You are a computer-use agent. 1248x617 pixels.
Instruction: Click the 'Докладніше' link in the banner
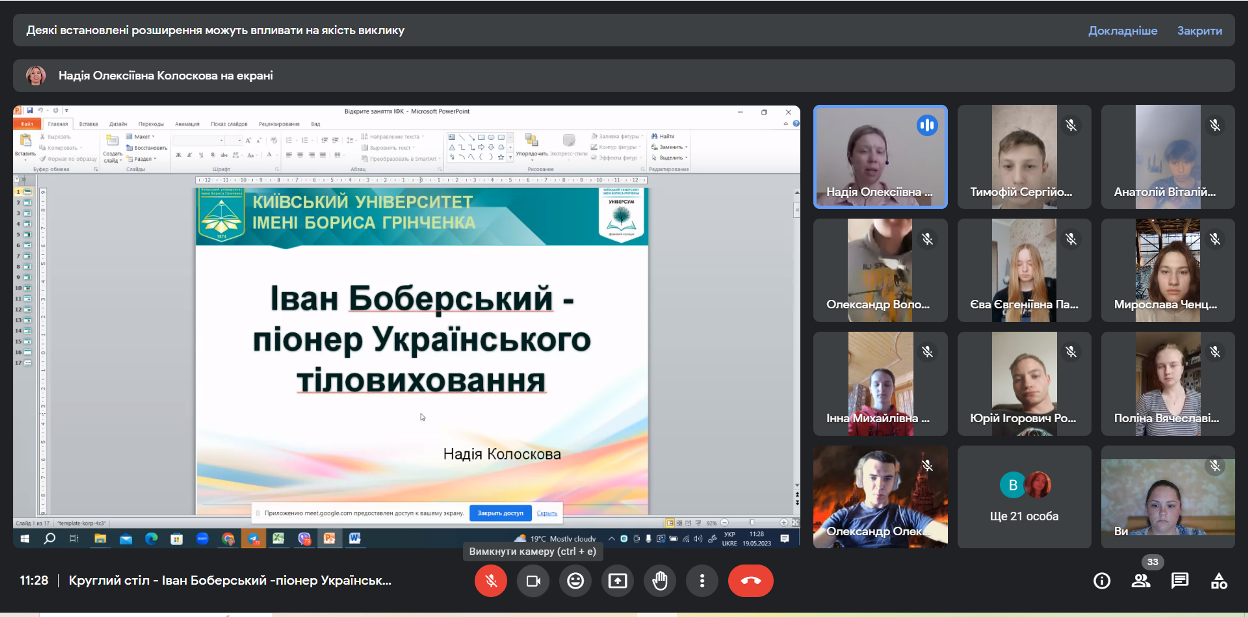pyautogui.click(x=1122, y=31)
